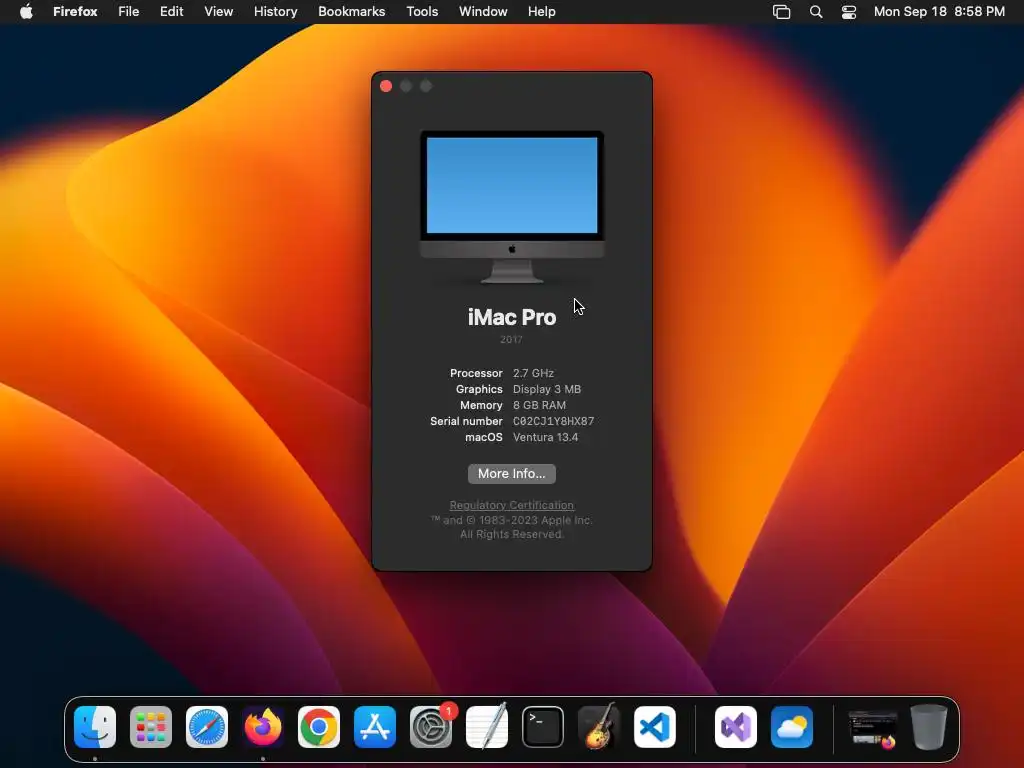
Task: Click the date and time in menu bar
Action: point(939,12)
